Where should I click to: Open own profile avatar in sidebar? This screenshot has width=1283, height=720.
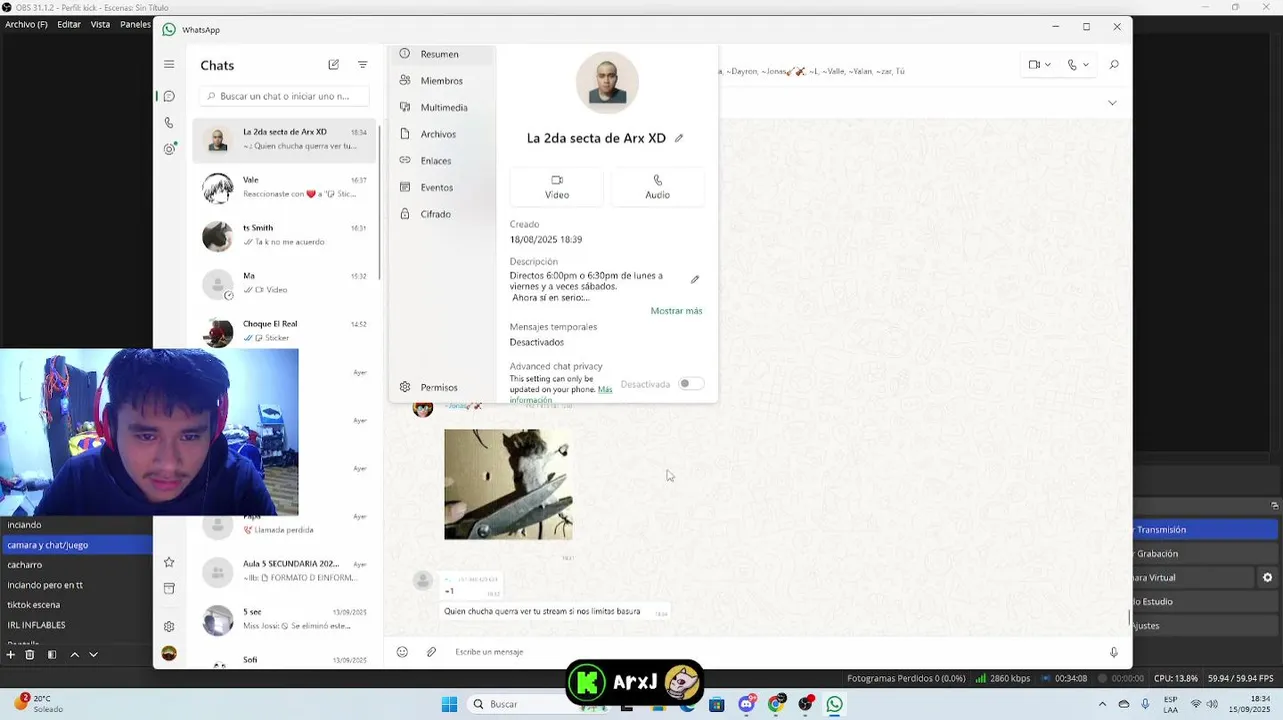169,653
